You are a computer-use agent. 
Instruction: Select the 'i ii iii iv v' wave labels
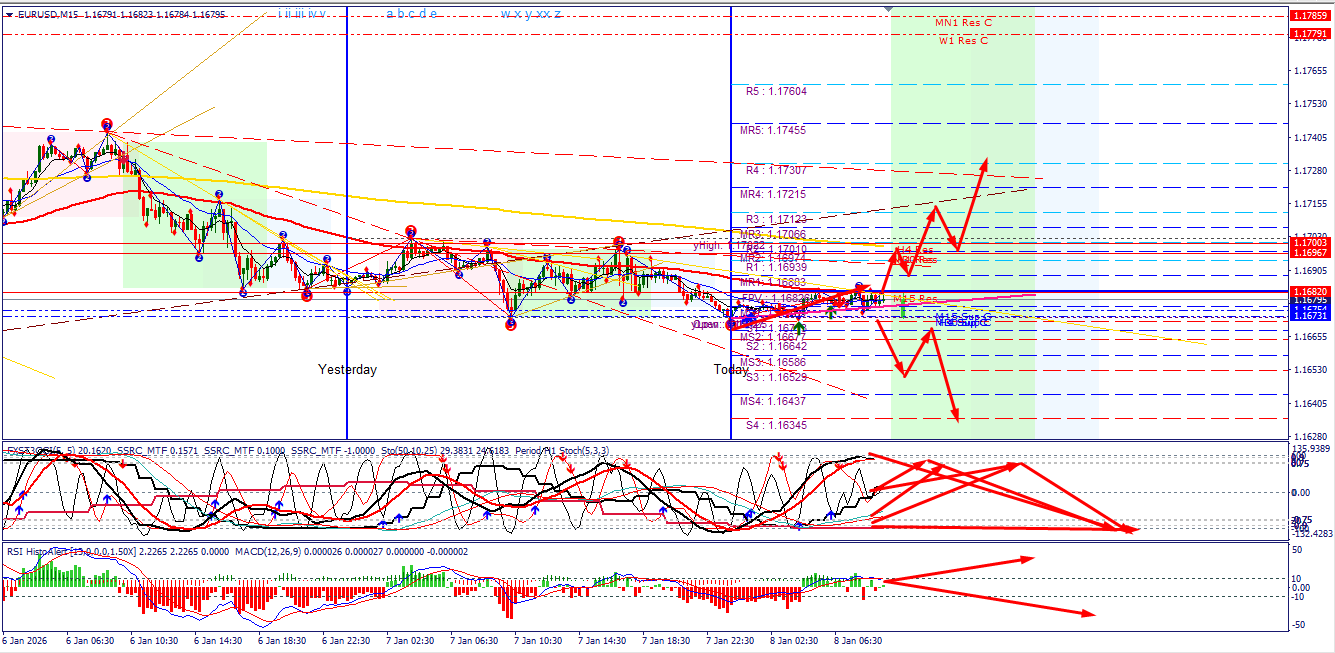[x=302, y=14]
